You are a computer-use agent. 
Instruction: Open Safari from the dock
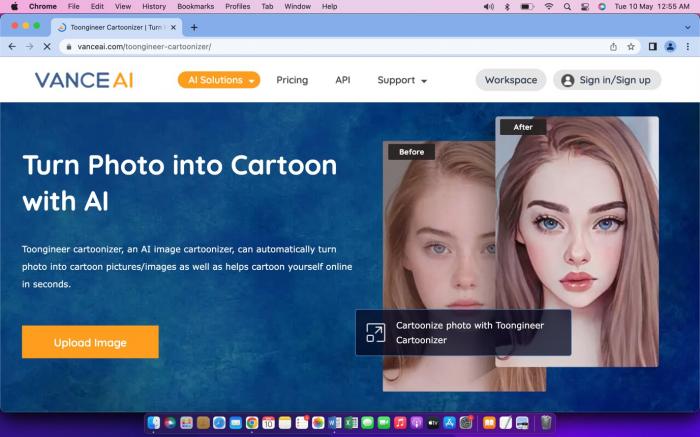pyautogui.click(x=219, y=423)
